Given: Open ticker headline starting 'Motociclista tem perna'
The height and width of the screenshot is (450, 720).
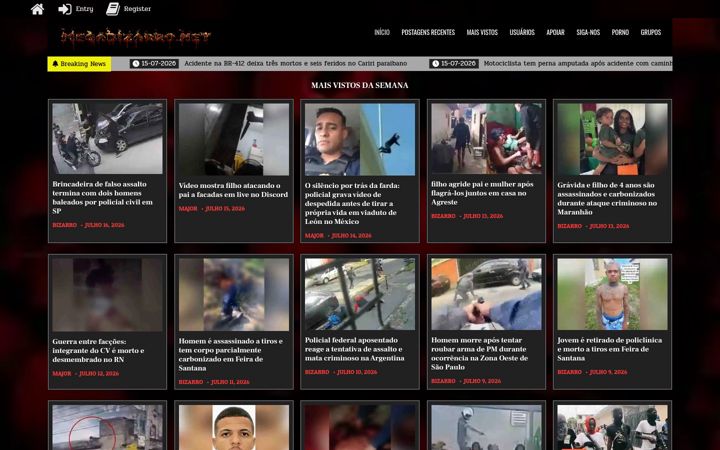Looking at the screenshot, I should click(578, 64).
